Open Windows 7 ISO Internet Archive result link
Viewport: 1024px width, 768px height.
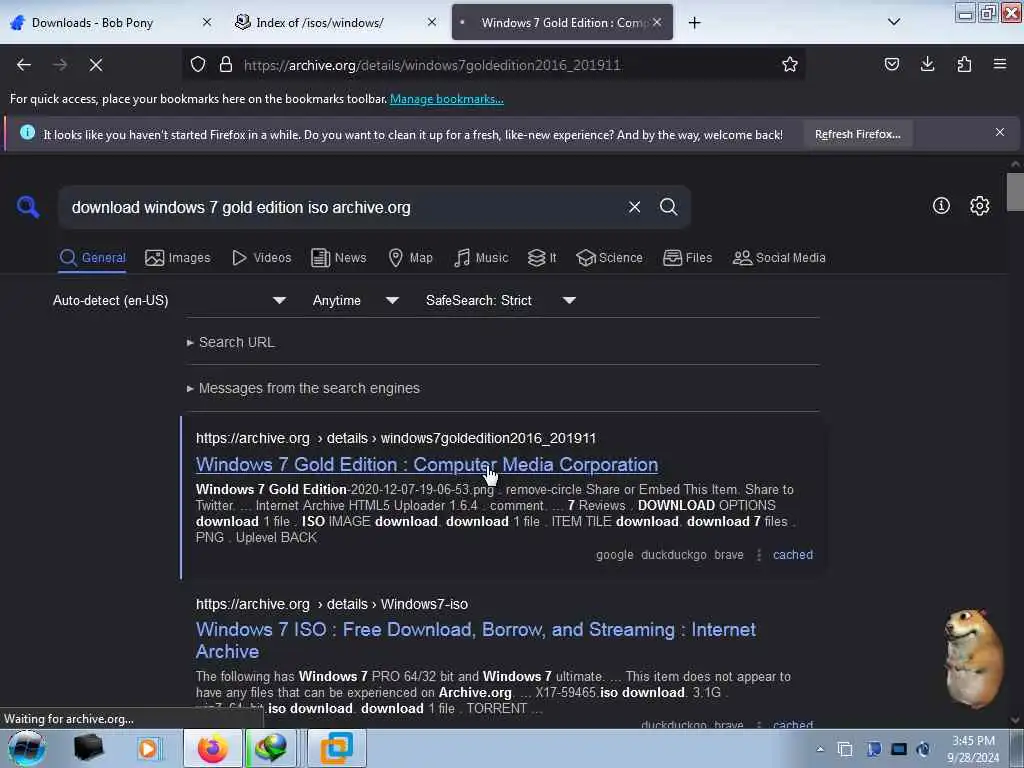pyautogui.click(x=475, y=640)
